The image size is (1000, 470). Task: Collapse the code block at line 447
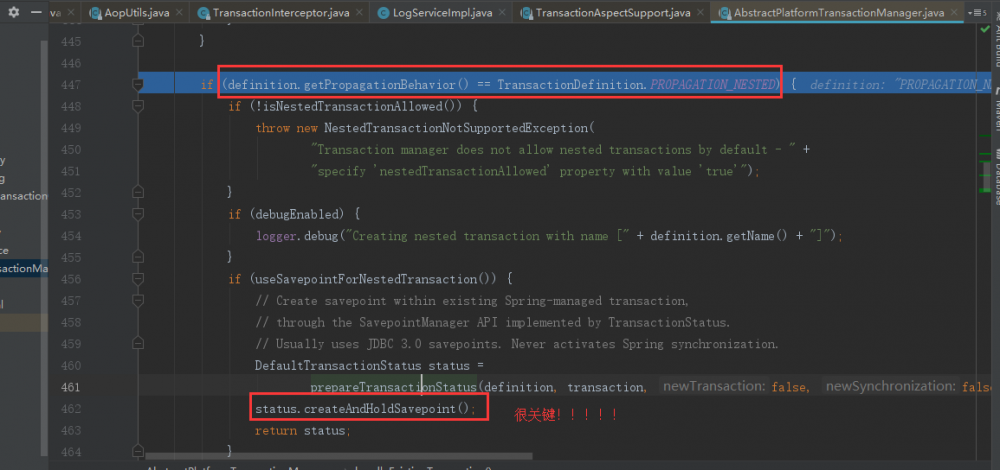click(x=137, y=84)
